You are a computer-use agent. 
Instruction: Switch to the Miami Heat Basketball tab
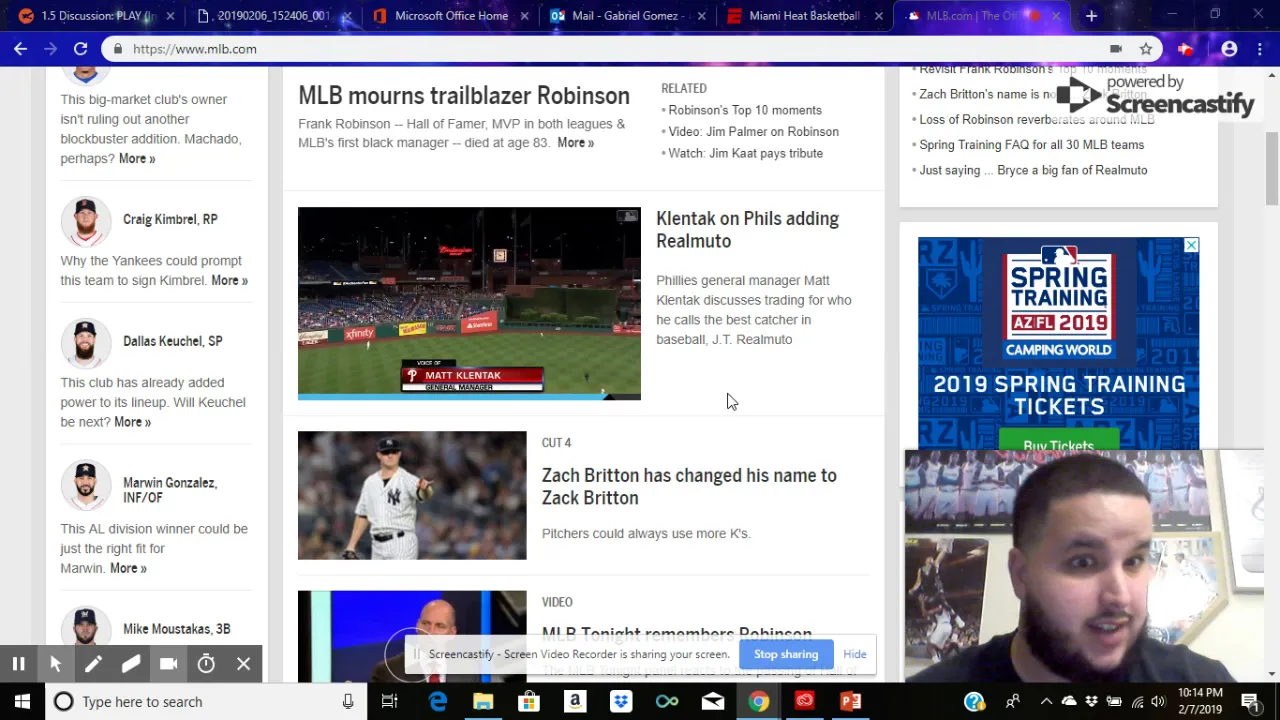pyautogui.click(x=804, y=16)
